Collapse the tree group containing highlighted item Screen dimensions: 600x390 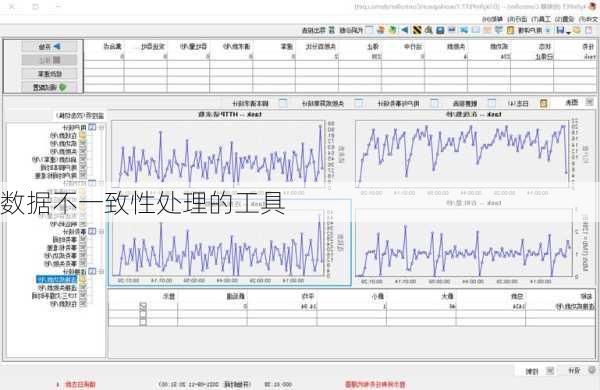(101, 271)
